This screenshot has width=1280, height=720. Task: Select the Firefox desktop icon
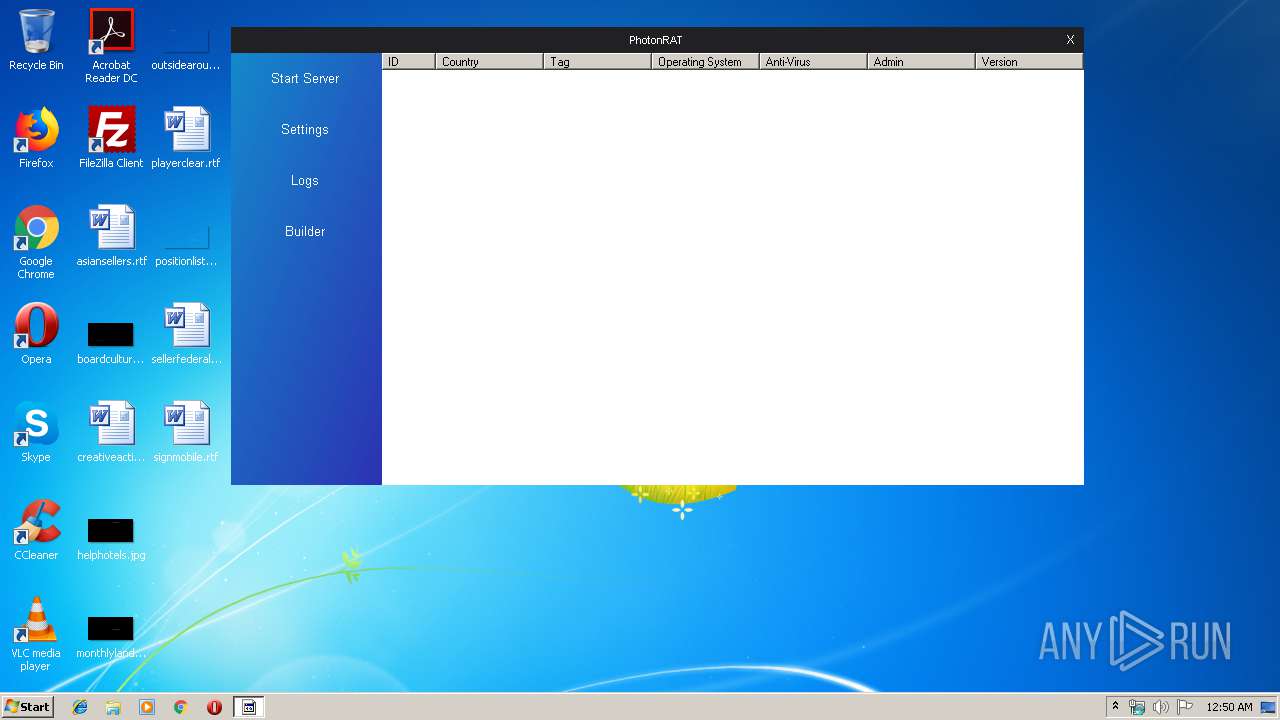(x=36, y=138)
